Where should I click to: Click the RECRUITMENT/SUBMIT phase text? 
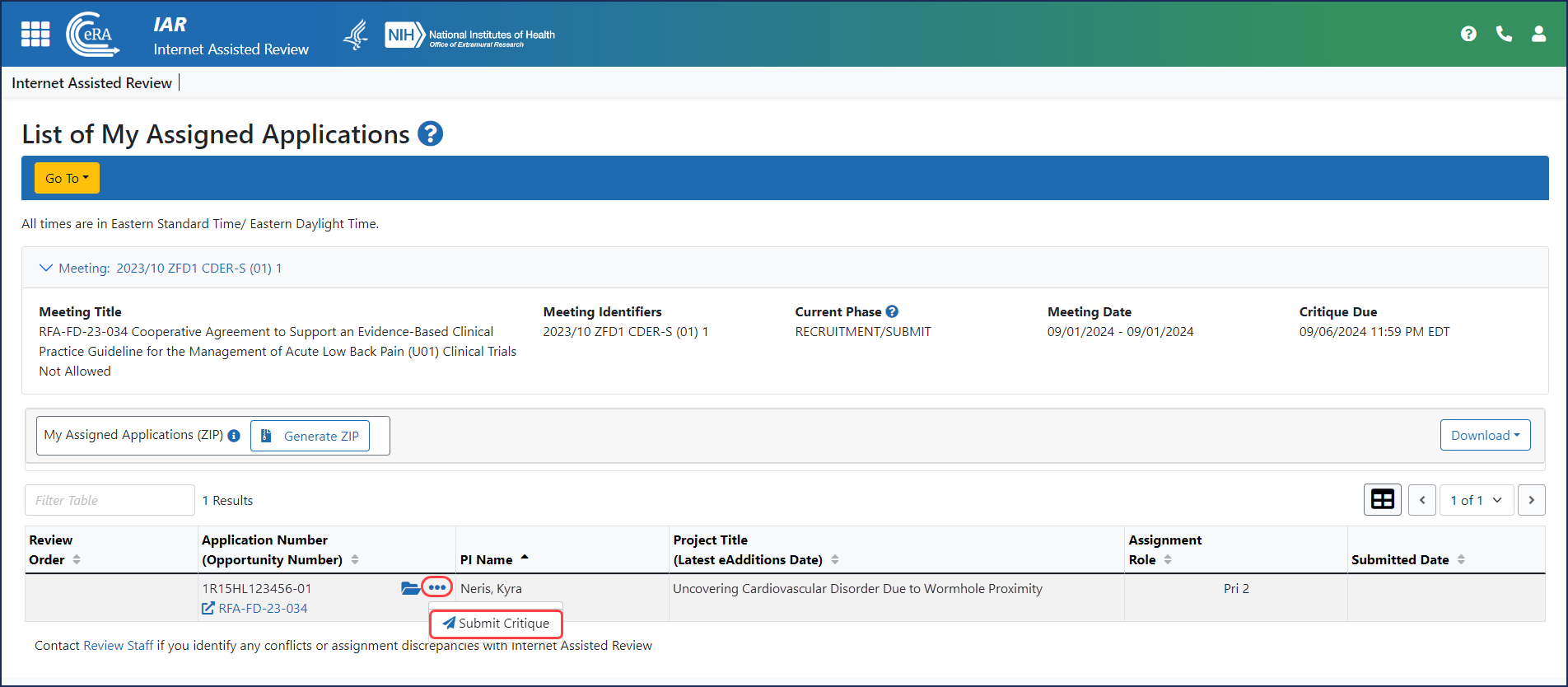(863, 332)
